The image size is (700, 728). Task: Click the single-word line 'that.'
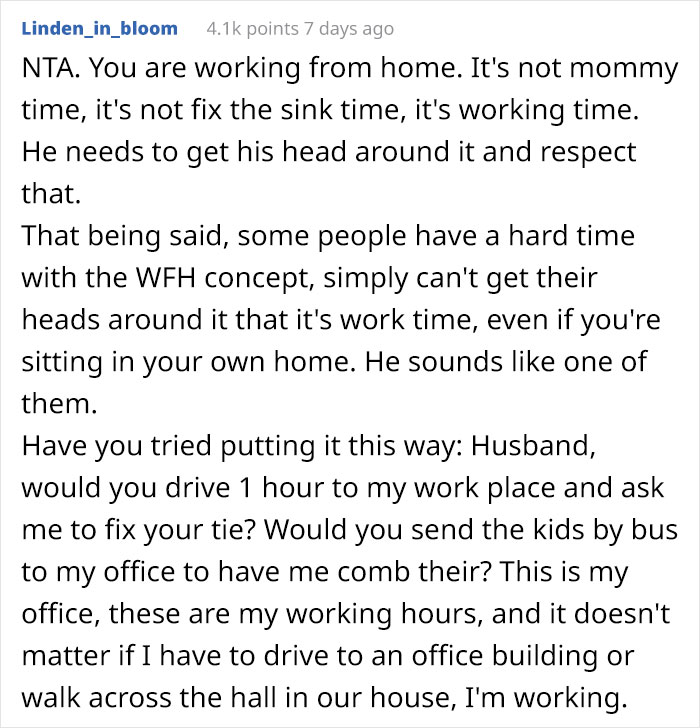click(51, 194)
